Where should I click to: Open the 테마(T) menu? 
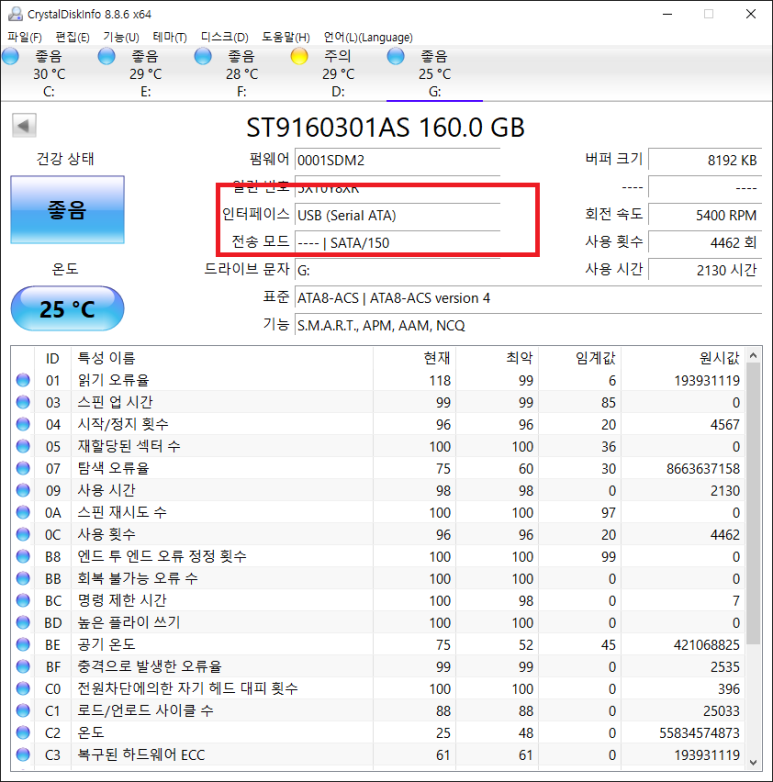[170, 37]
